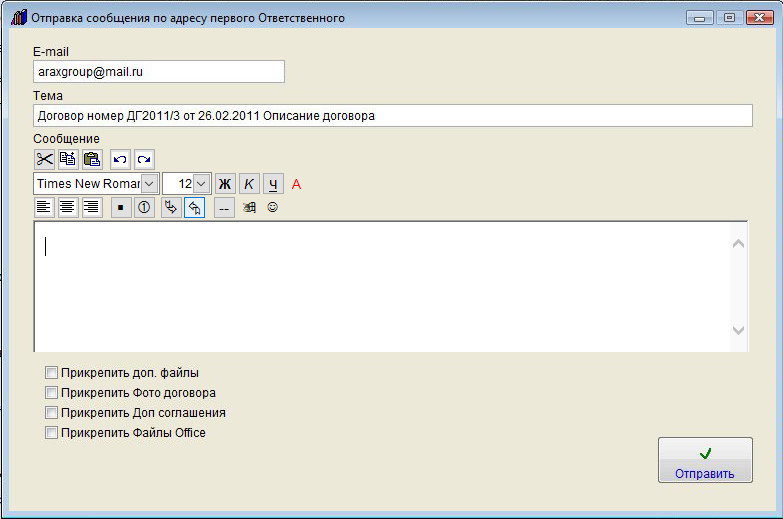The width and height of the screenshot is (783, 519).
Task: Close the message sending window
Action: tap(760, 18)
